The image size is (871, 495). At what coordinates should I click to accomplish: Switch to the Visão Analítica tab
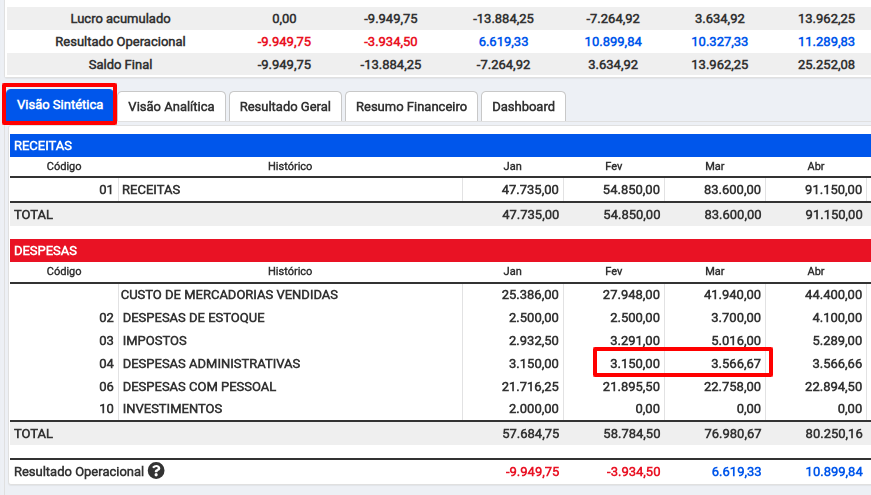tap(171, 107)
